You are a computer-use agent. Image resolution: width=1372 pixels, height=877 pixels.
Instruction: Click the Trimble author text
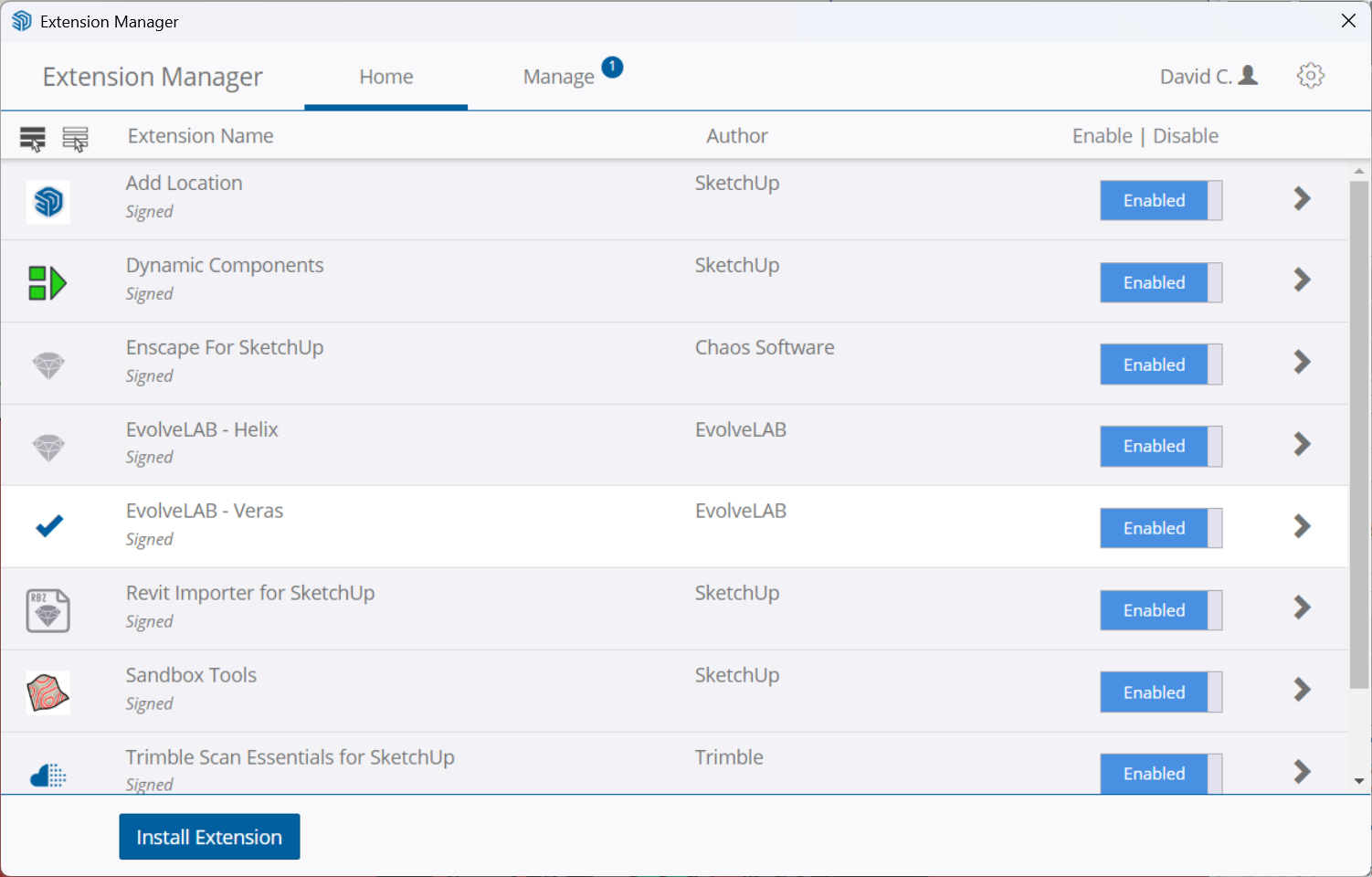click(729, 757)
